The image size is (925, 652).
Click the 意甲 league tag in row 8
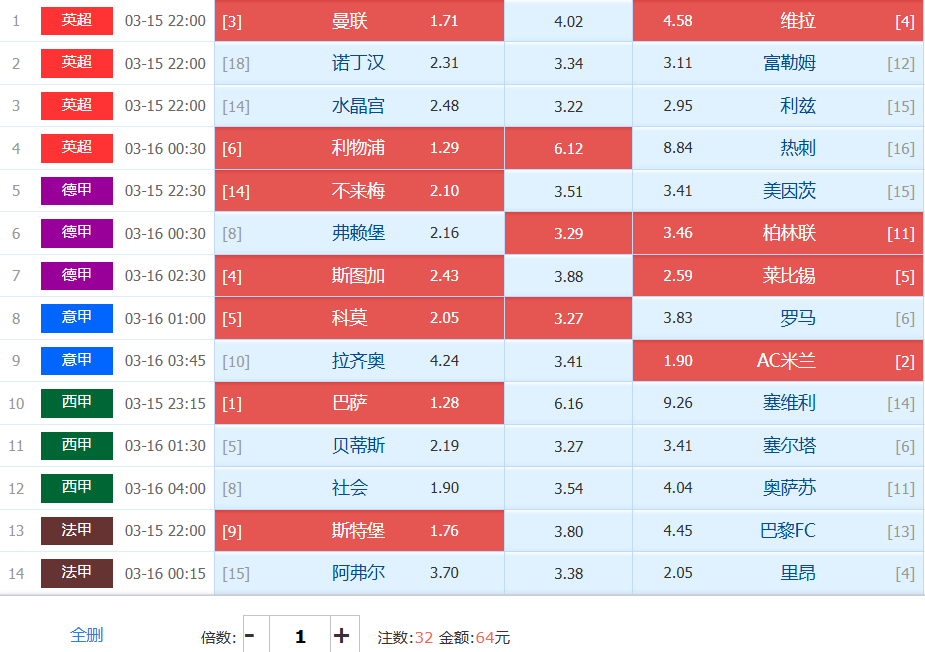point(77,318)
